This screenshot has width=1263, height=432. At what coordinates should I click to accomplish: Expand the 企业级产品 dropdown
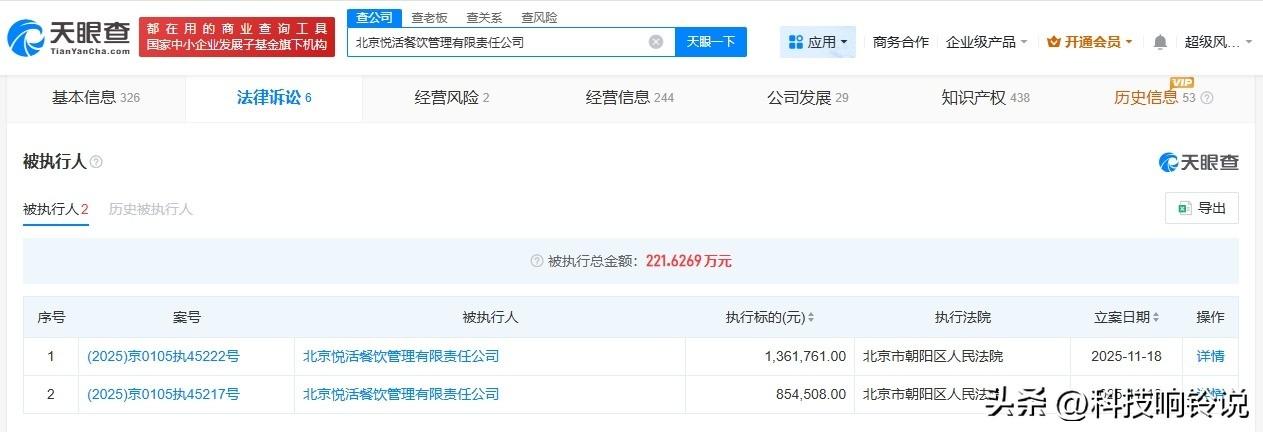(986, 42)
